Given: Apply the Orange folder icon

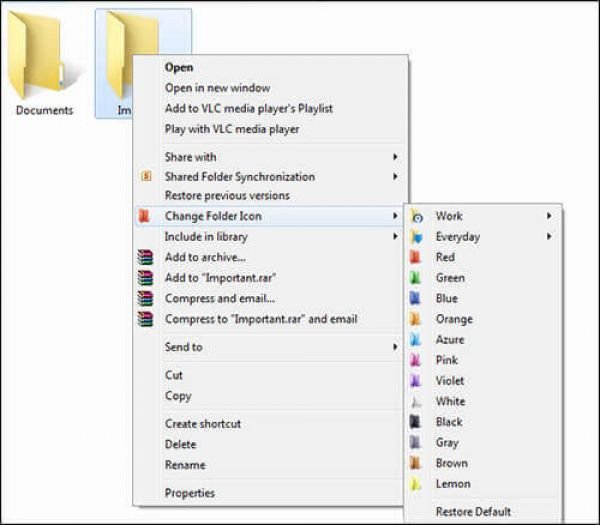Looking at the screenshot, I should [454, 319].
